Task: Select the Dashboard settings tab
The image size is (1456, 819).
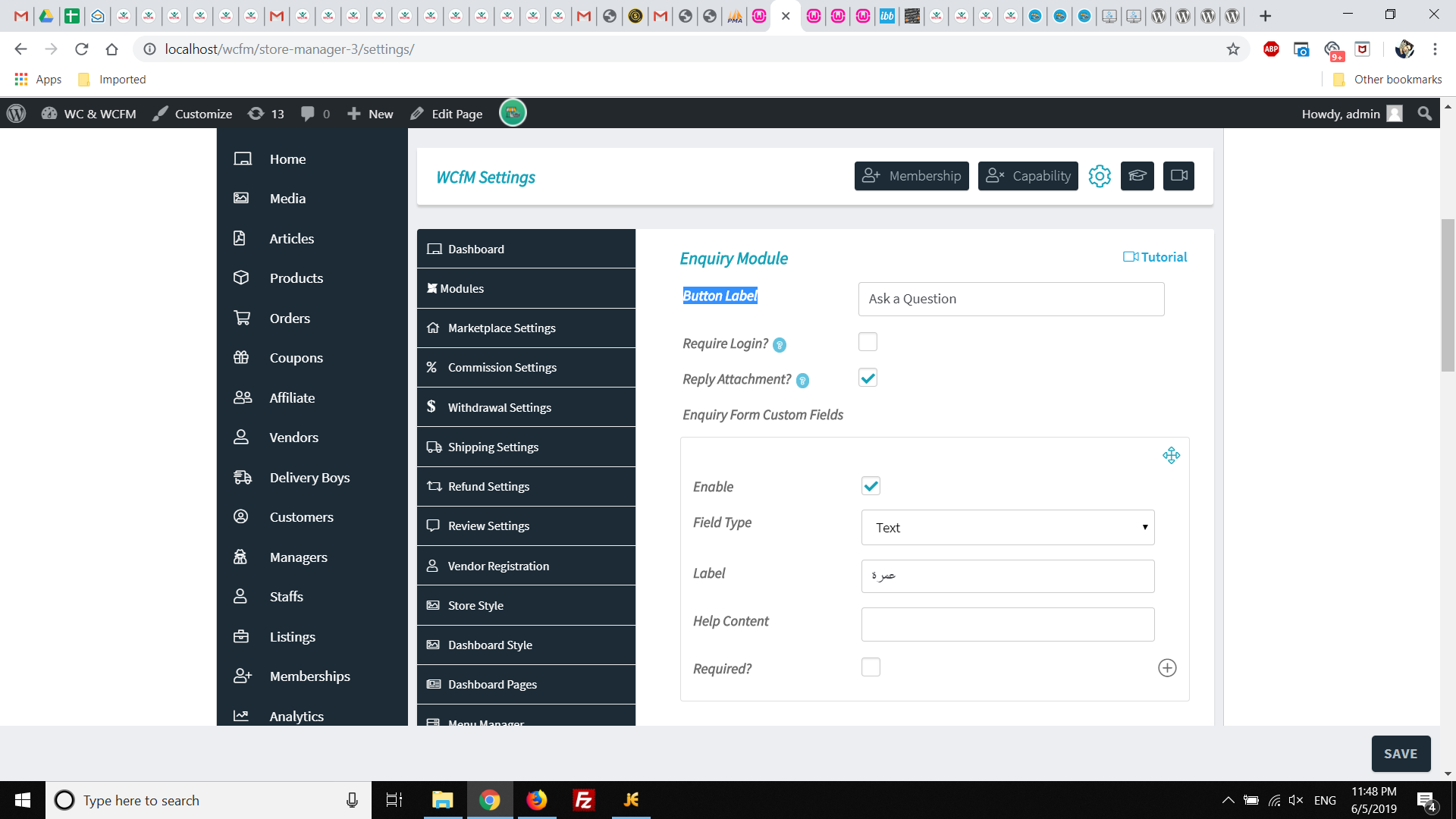Action: click(x=526, y=249)
